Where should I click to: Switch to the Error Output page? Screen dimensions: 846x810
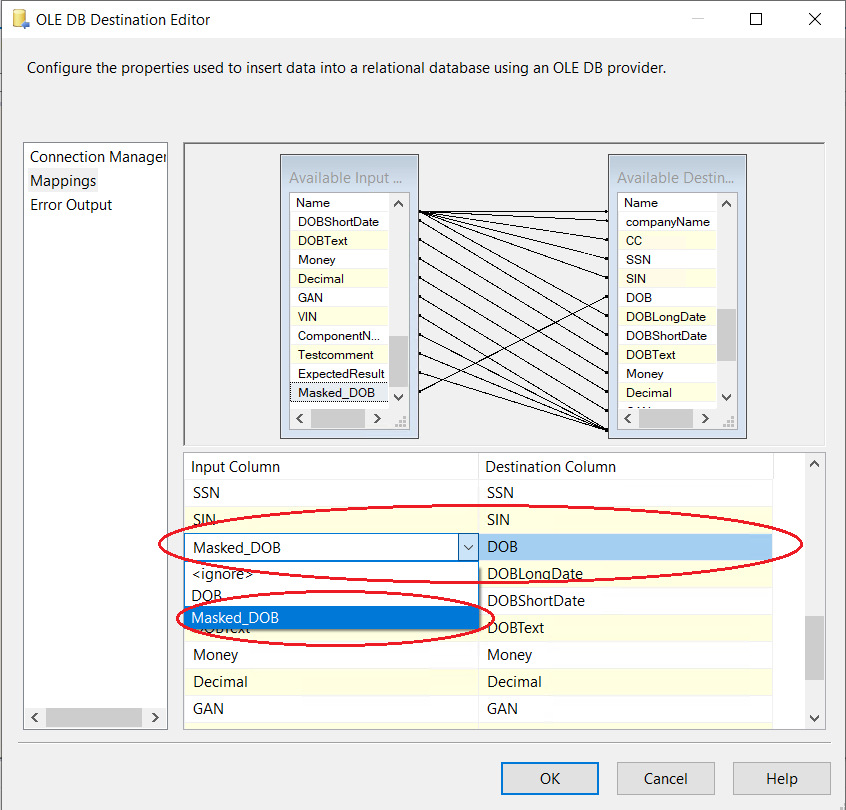71,205
